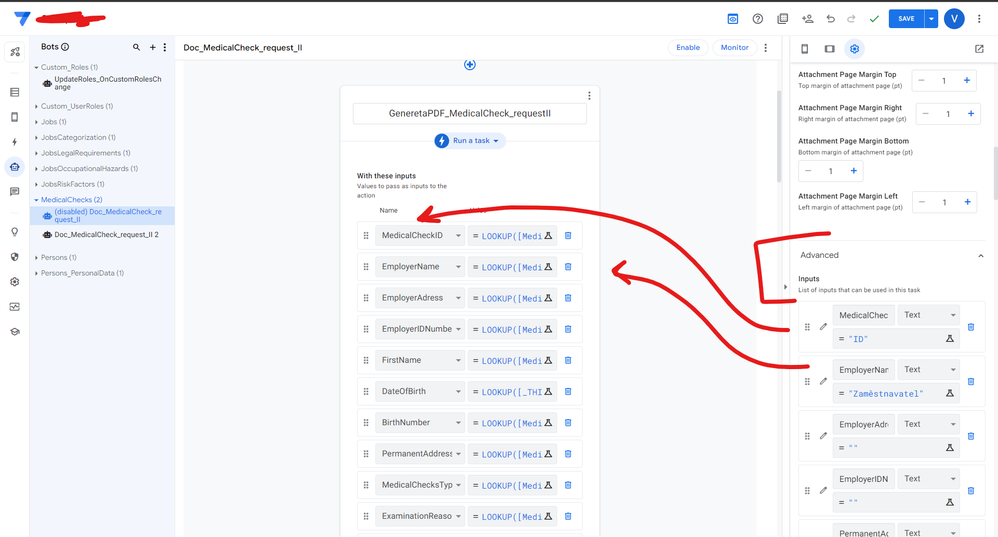Screen dimensions: 998x537
Task: Edit the "ID" value expression field
Action: (x=896, y=339)
